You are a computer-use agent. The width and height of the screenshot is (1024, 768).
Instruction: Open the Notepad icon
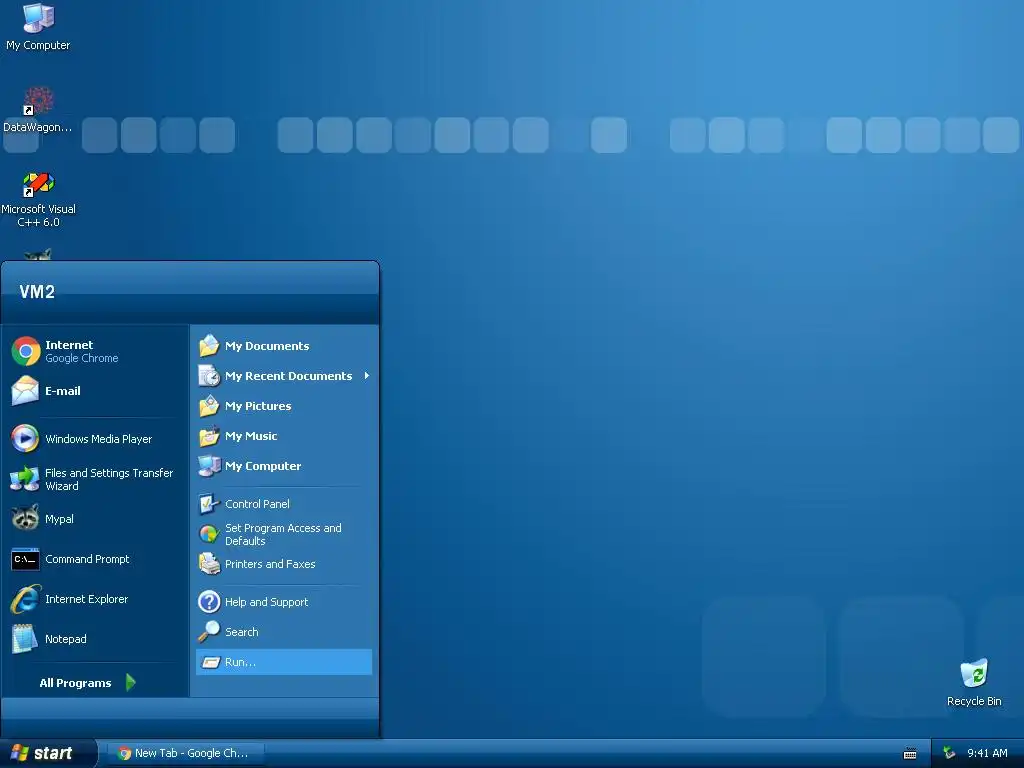(x=25, y=639)
